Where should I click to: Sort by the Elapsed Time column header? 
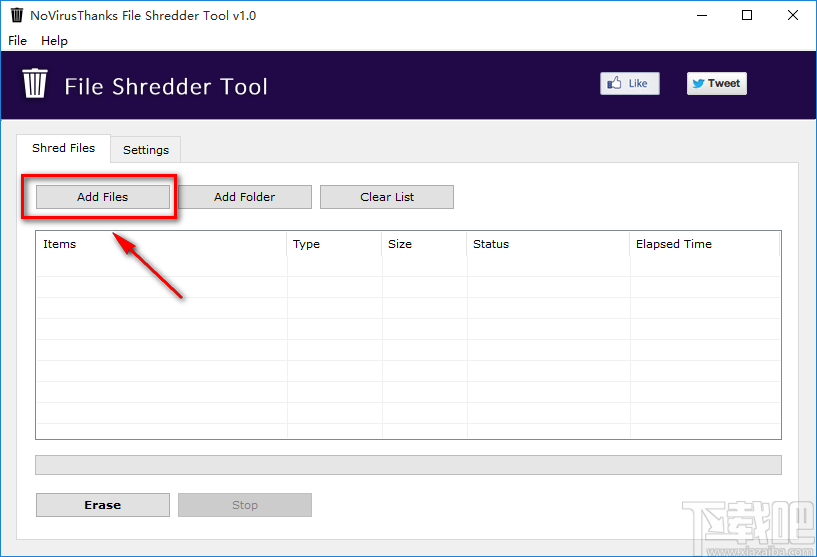705,244
